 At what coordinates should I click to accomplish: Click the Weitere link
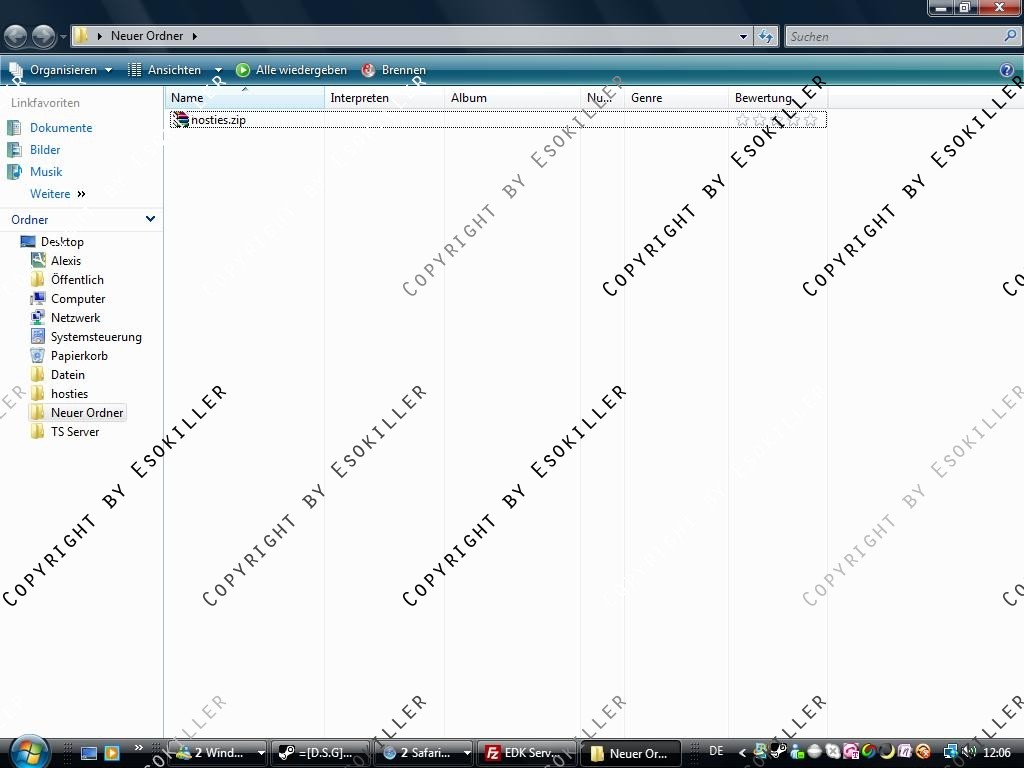pyautogui.click(x=57, y=194)
